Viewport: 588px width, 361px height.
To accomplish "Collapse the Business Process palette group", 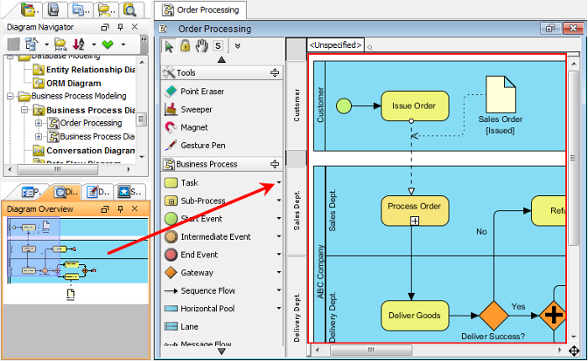I will click(275, 164).
